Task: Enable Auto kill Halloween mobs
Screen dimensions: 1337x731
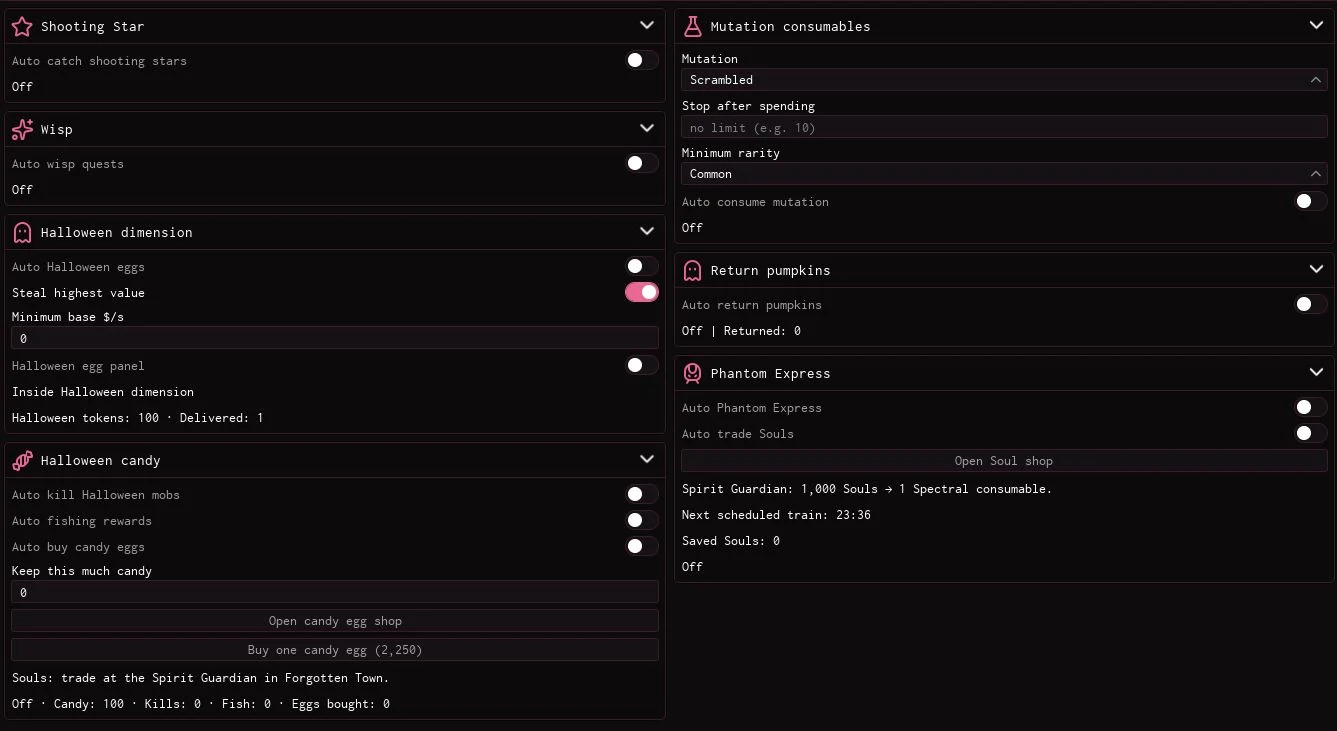Action: 642,494
